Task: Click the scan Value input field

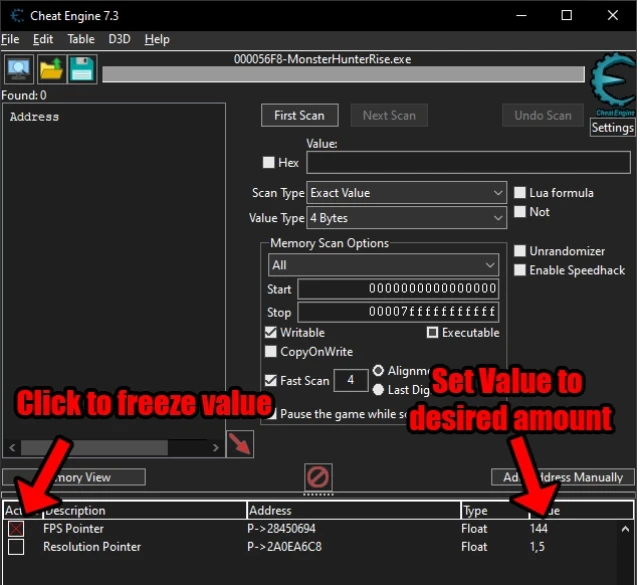Action: 469,162
